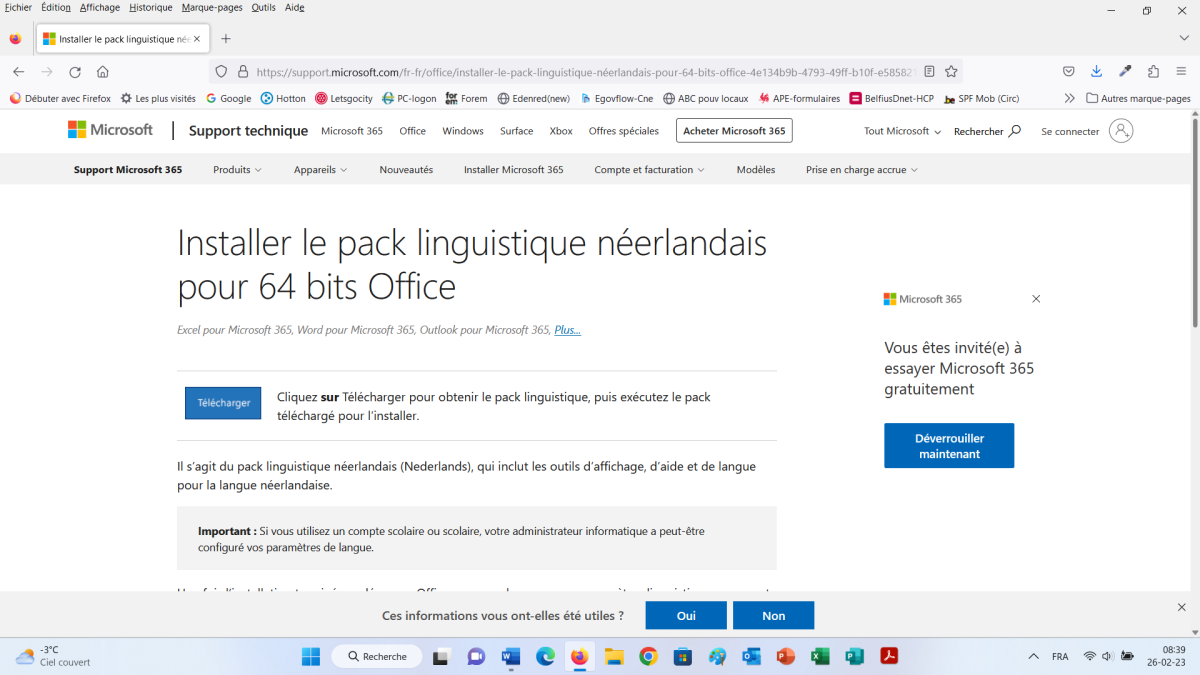Open the Historique menu

click(150, 7)
